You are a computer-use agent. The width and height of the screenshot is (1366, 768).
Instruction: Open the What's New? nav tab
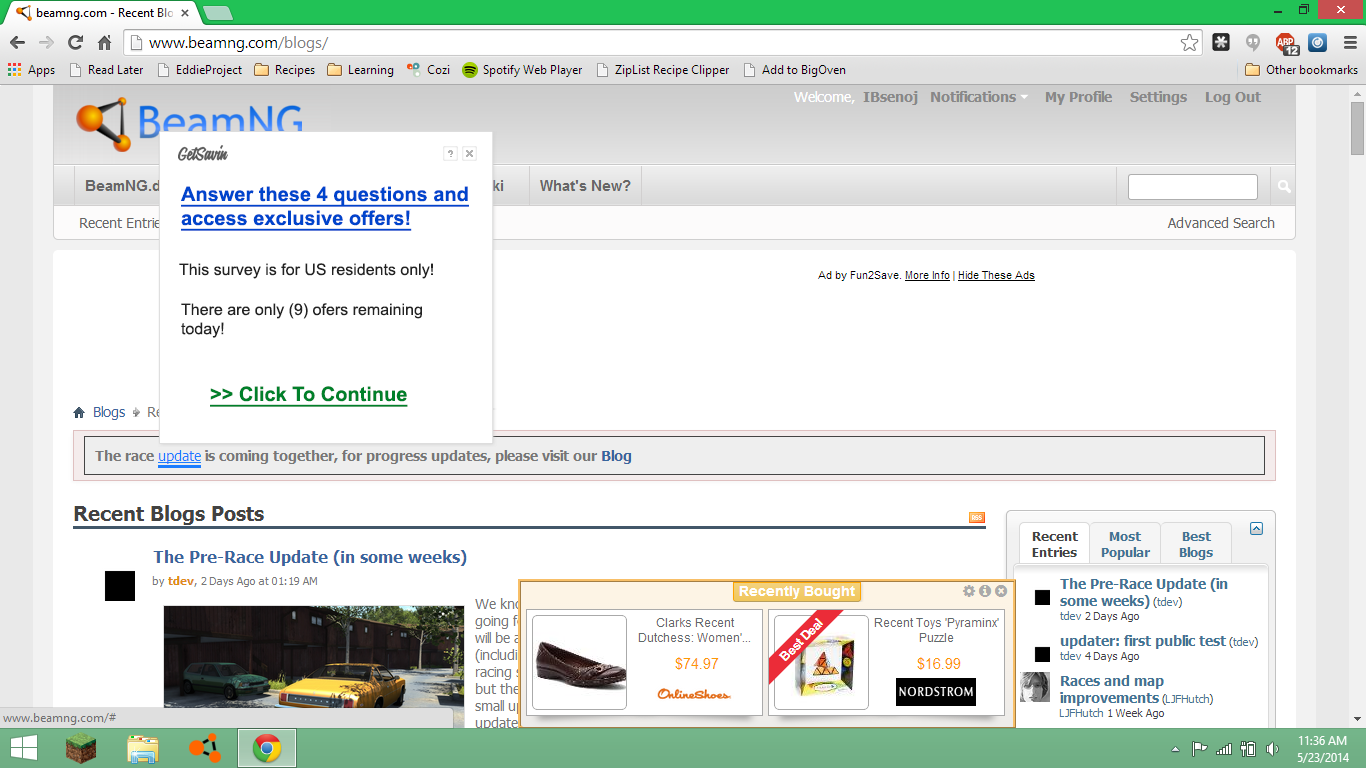tap(585, 186)
